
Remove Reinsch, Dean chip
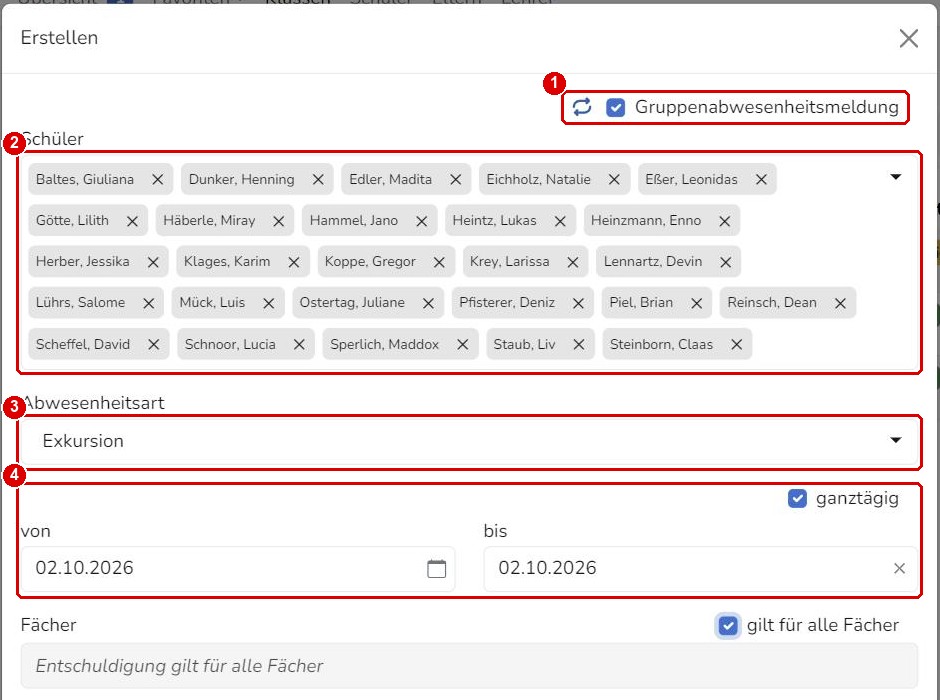840,303
